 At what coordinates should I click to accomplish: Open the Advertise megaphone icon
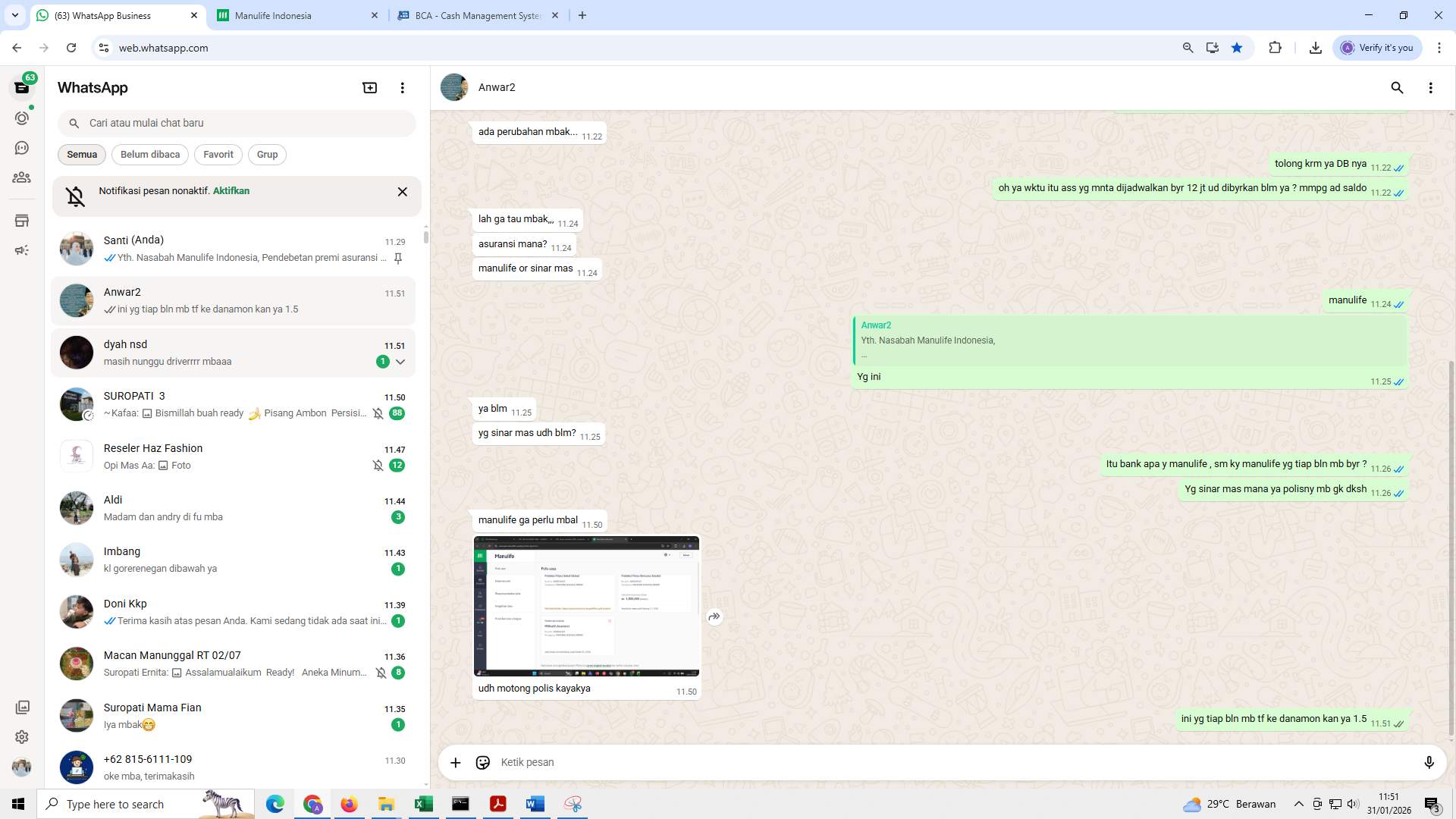(22, 249)
